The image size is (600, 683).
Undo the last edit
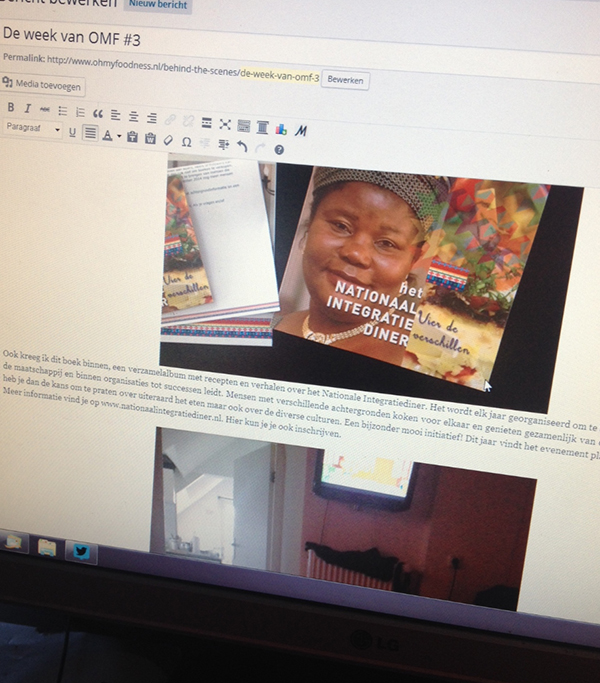coord(242,146)
